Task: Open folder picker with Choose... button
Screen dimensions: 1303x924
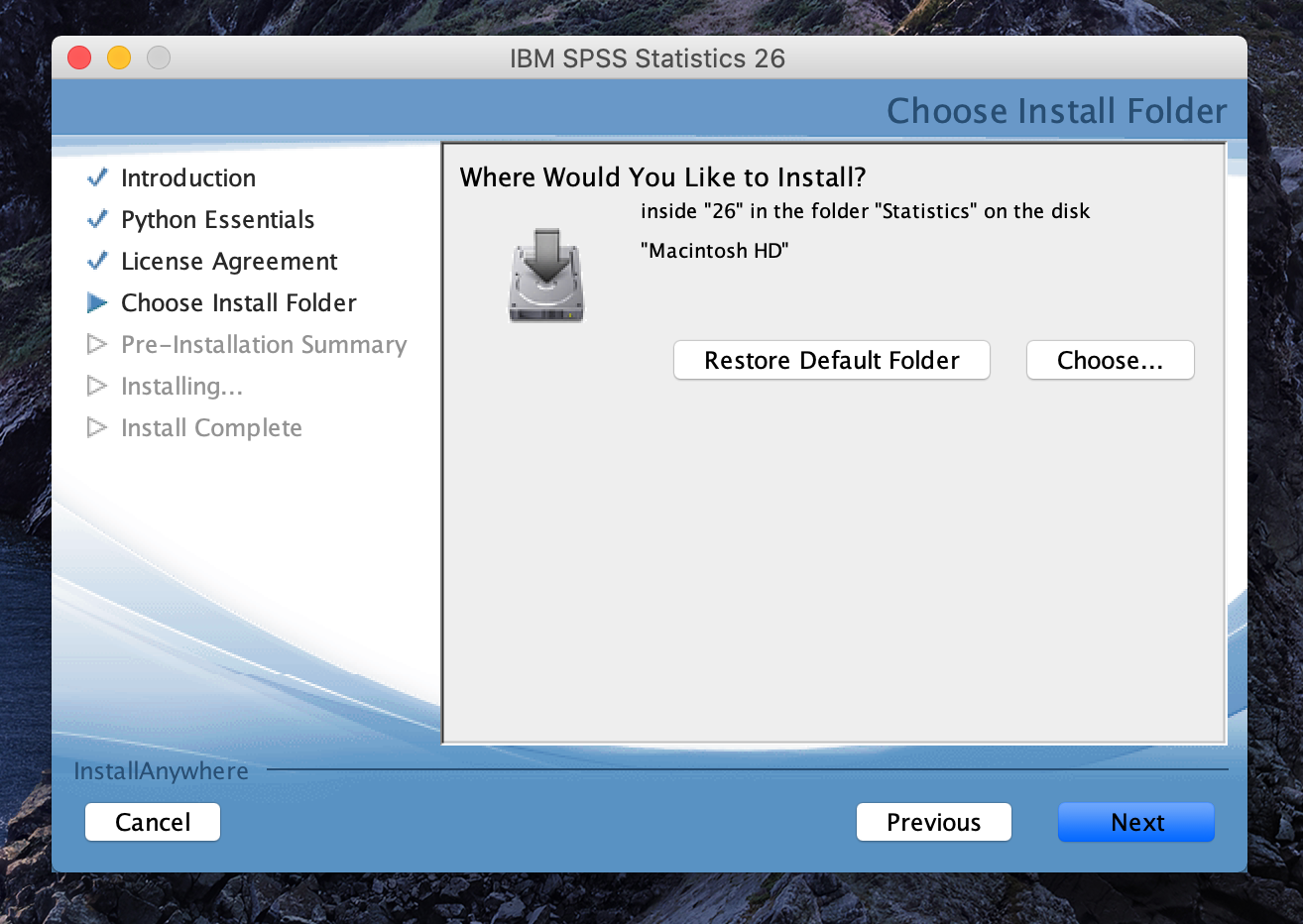Action: [1110, 360]
